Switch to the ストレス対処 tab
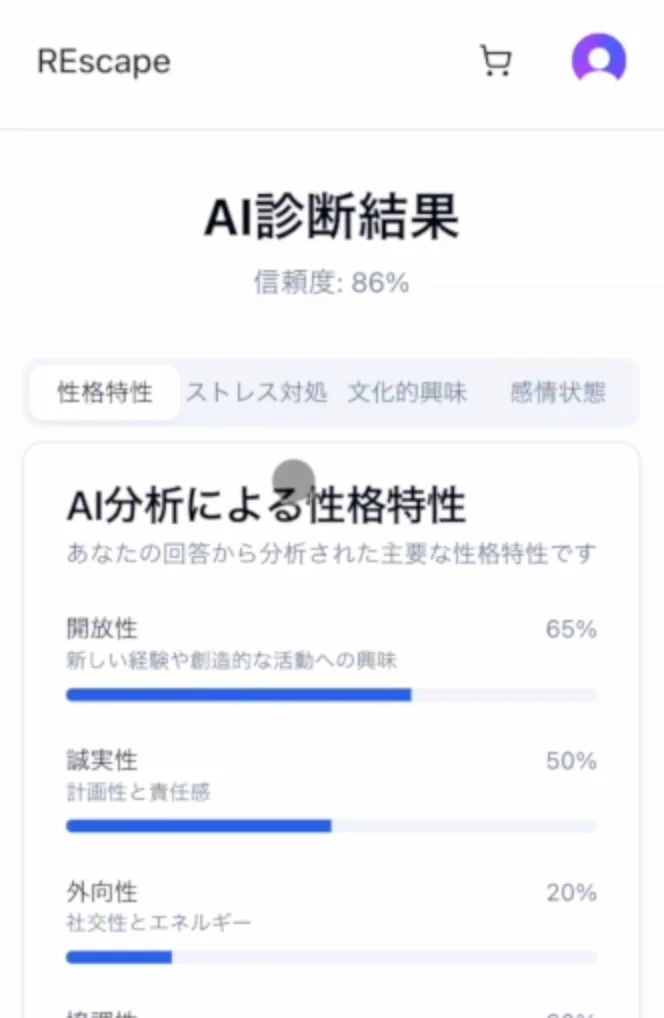 (x=256, y=392)
